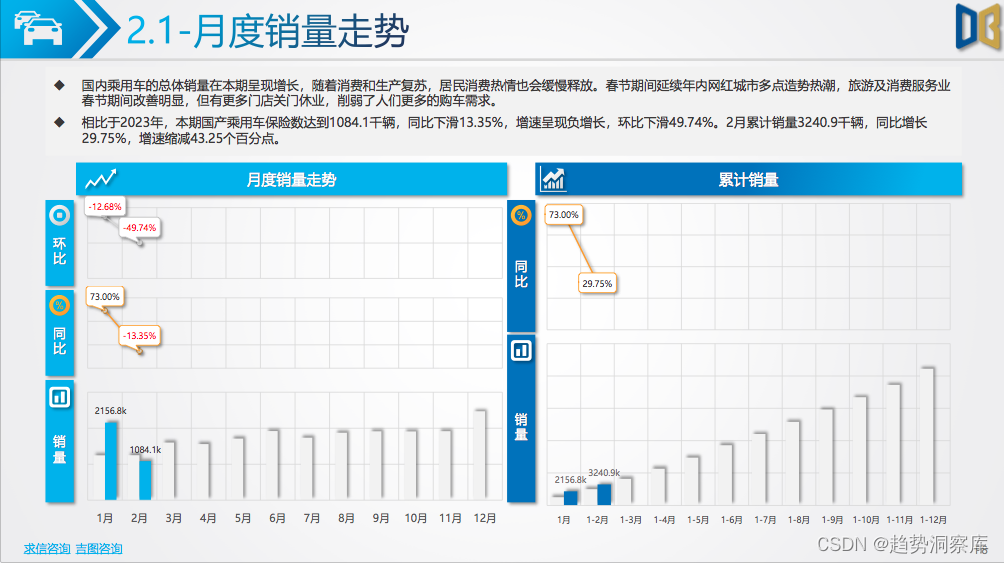Click the -49.74% data label
1004x563 pixels.
point(140,227)
